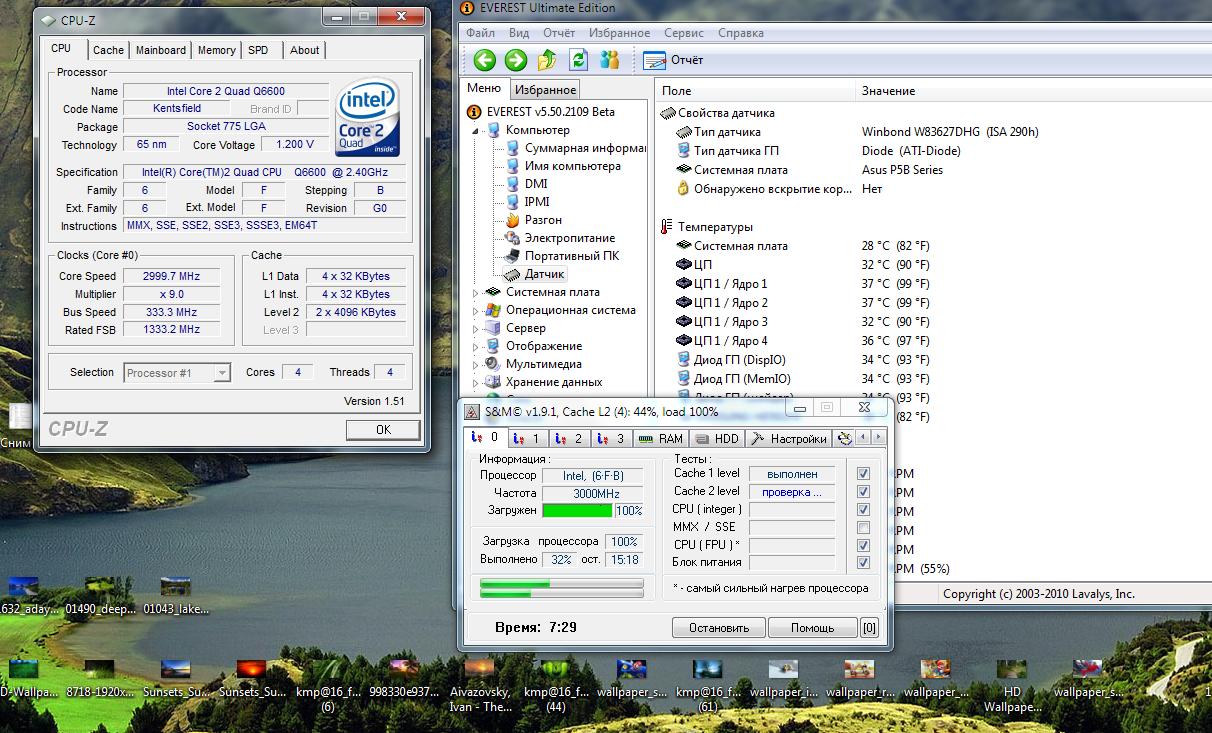Collapse the Компьютер tree node

click(x=476, y=130)
